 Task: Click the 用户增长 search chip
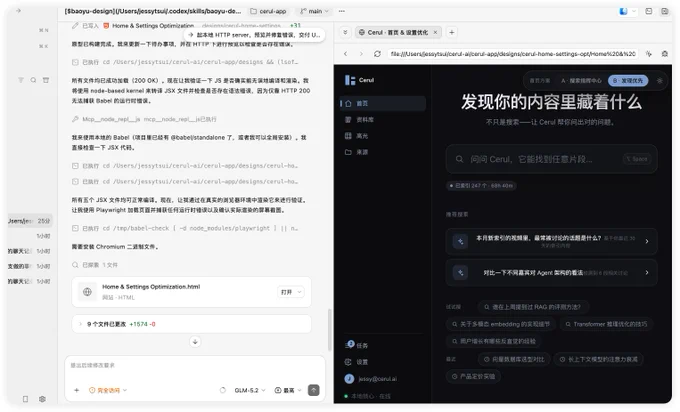[494, 341]
